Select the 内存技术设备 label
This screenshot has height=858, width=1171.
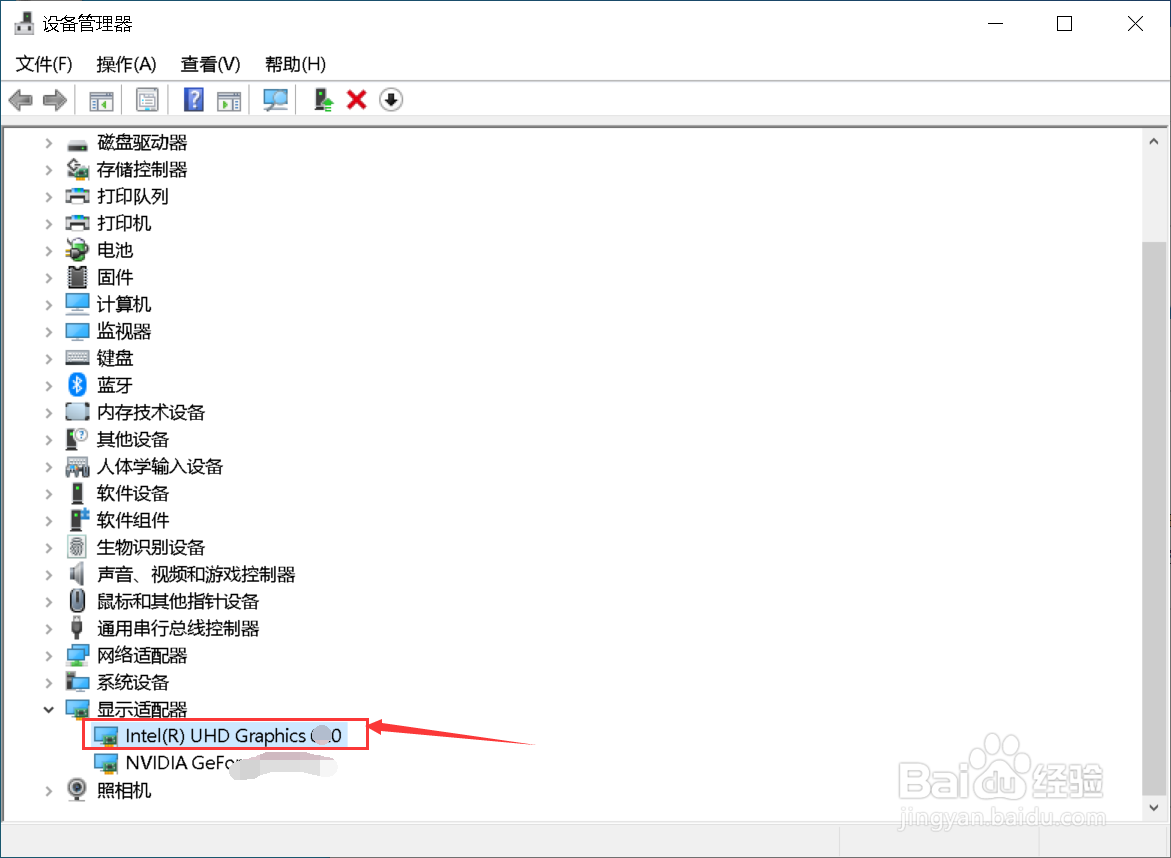pyautogui.click(x=151, y=412)
